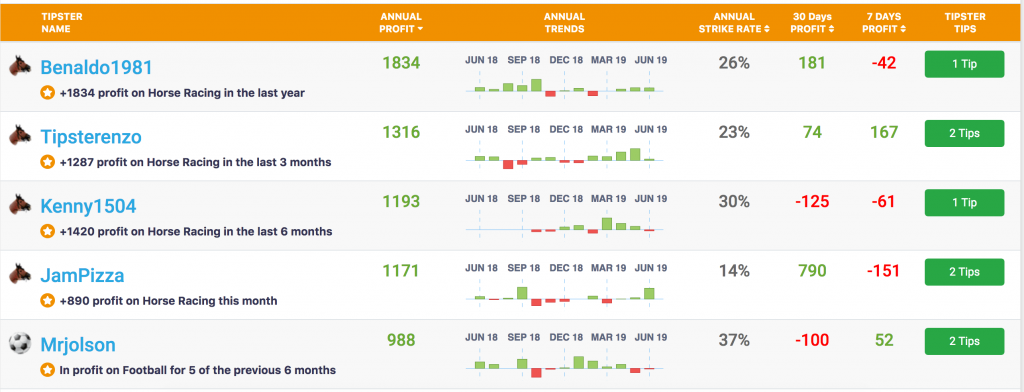
Task: Click the horse icon beside JamPizza
Action: pos(20,274)
